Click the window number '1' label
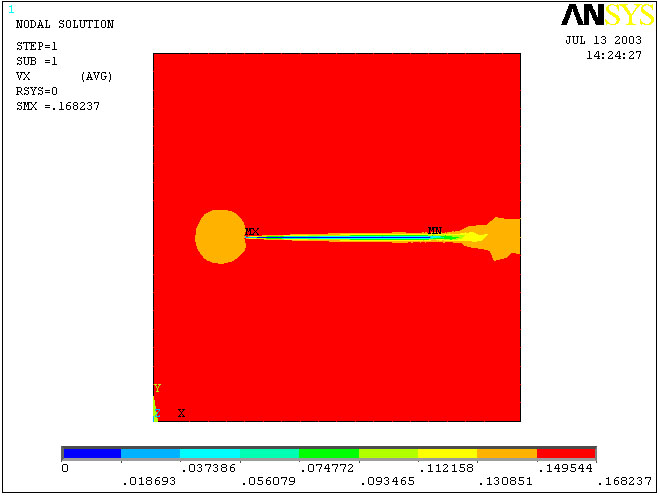This screenshot has height=497, width=660. pos(11,9)
